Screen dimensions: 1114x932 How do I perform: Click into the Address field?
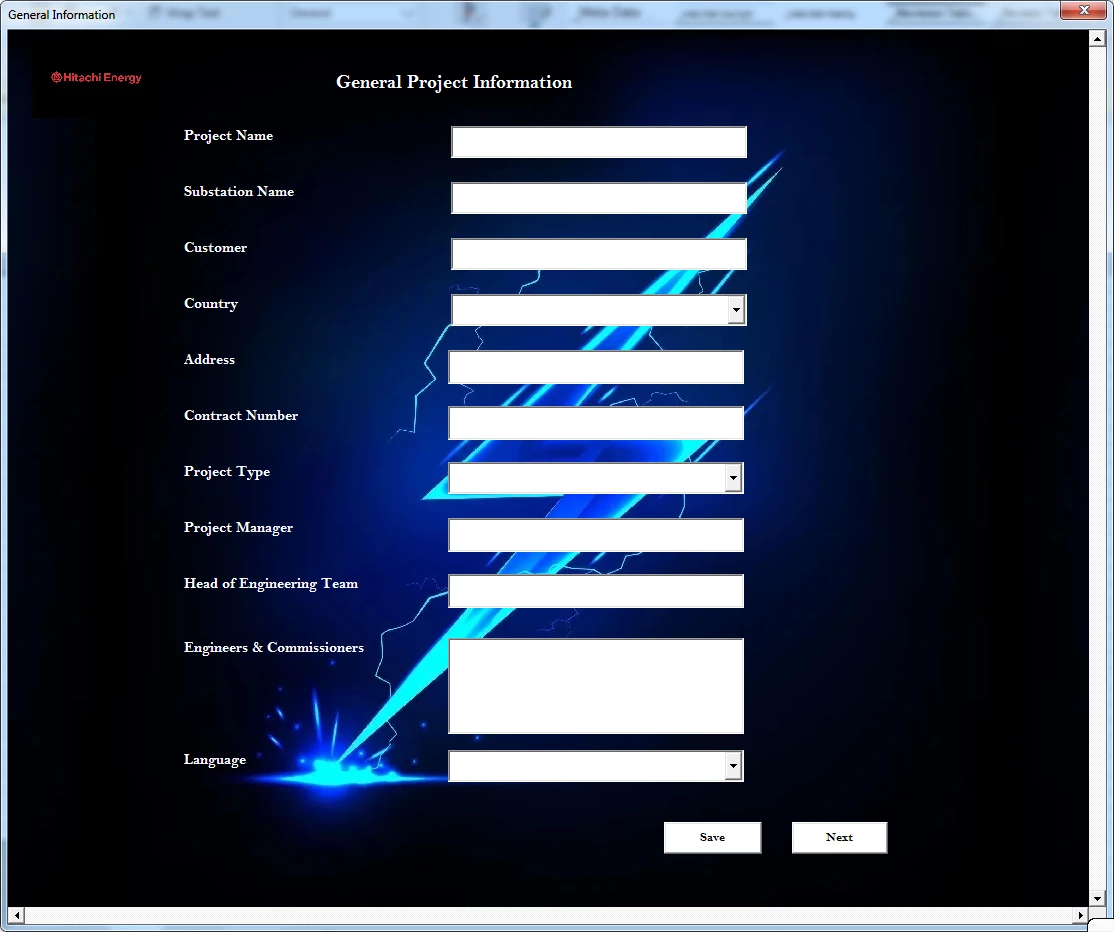point(596,367)
